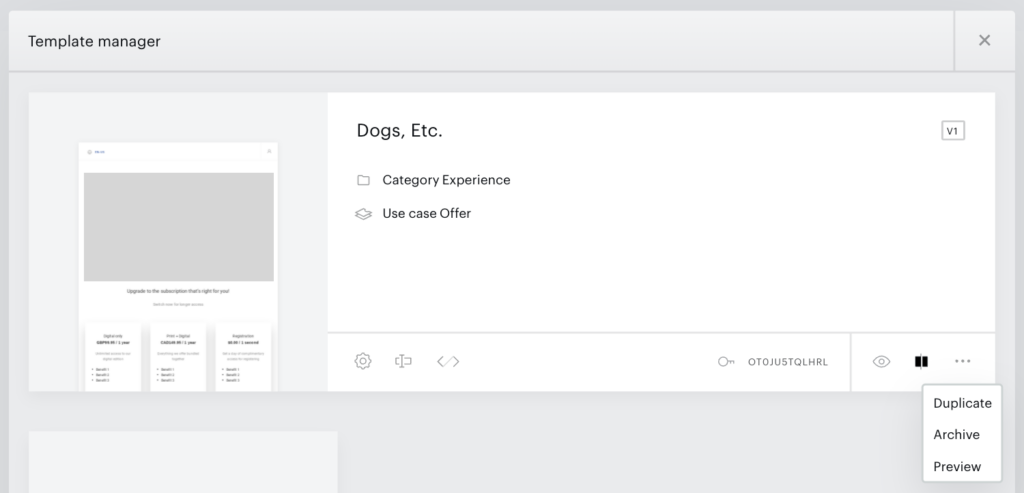Click the key icon beside template ID

point(726,362)
